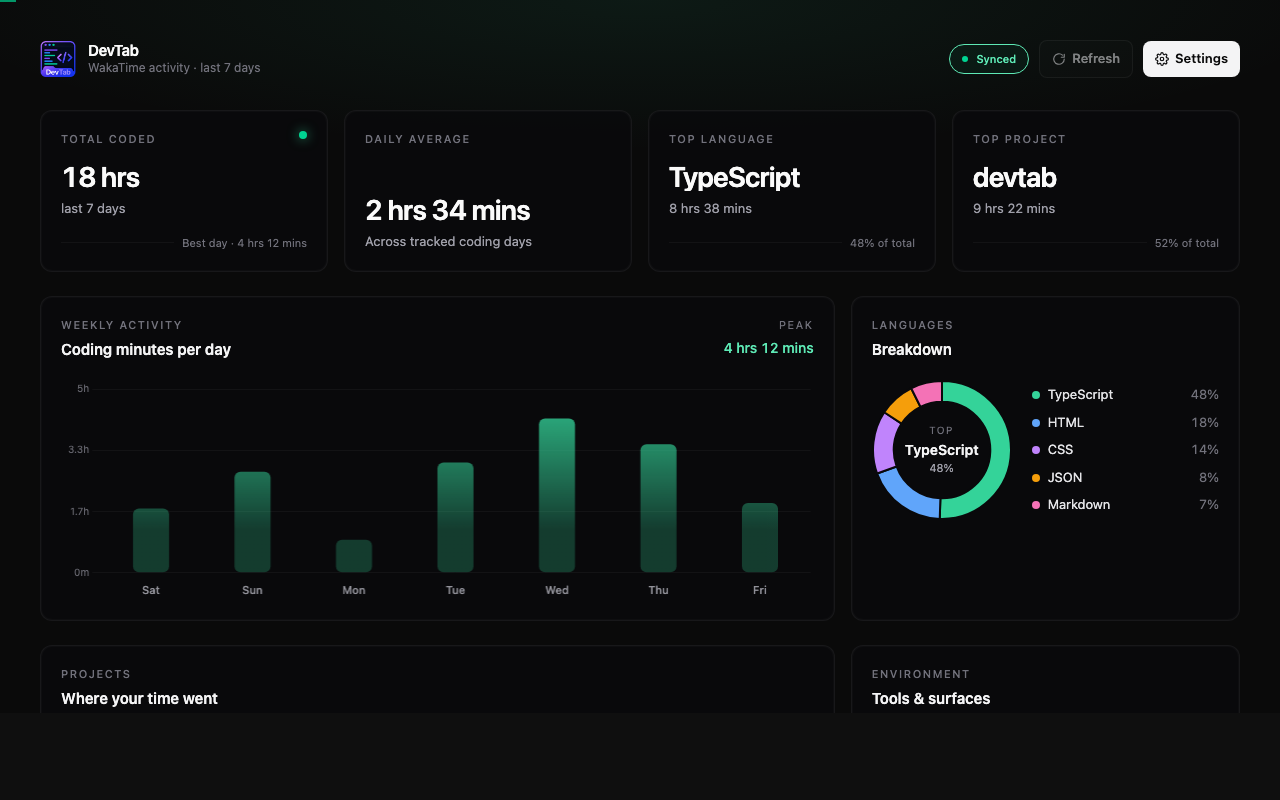The width and height of the screenshot is (1280, 800).
Task: Click the "Where your time went" heading
Action: point(139,699)
